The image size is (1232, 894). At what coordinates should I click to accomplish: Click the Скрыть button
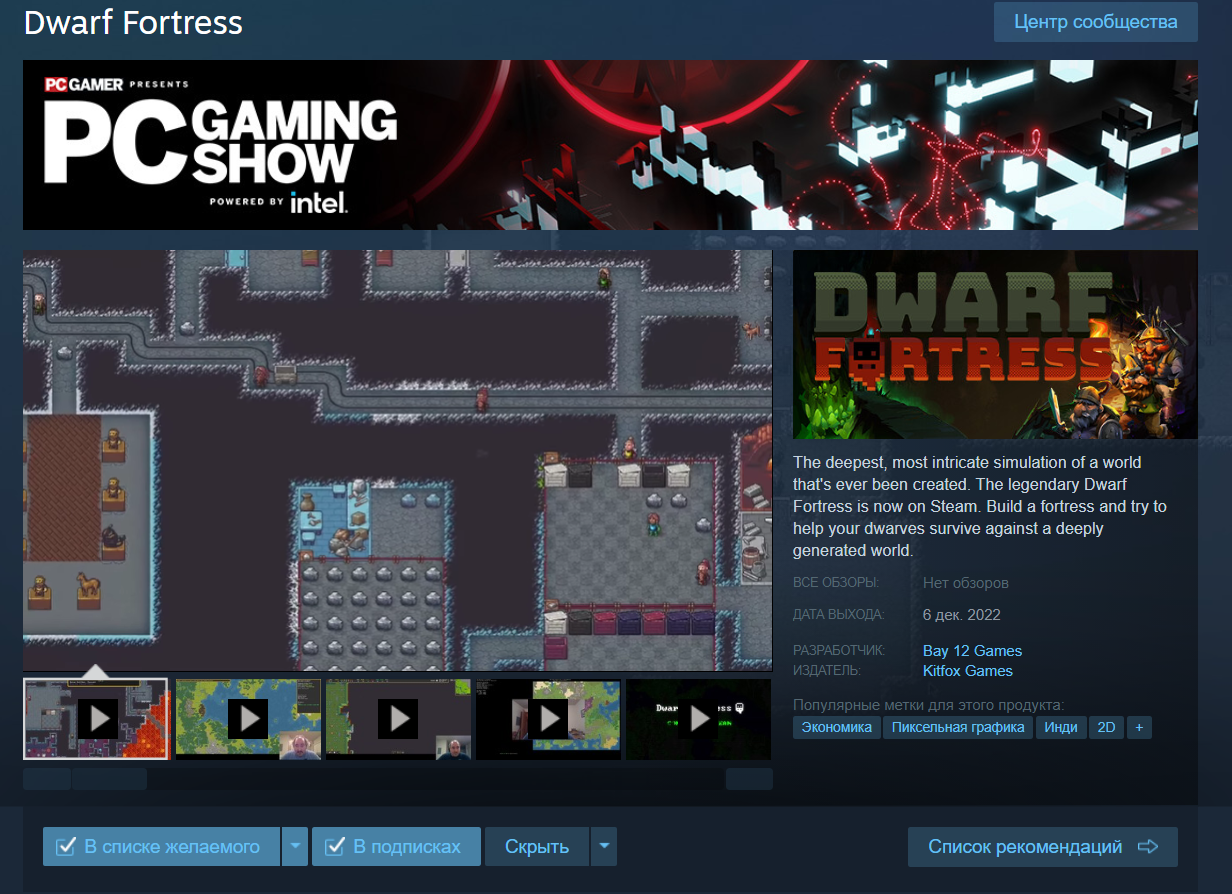537,846
